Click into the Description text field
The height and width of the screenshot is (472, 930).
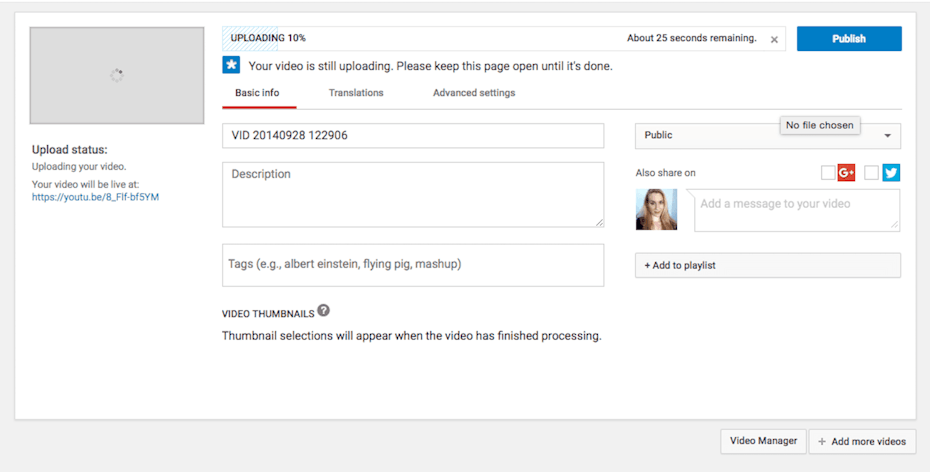tap(412, 194)
